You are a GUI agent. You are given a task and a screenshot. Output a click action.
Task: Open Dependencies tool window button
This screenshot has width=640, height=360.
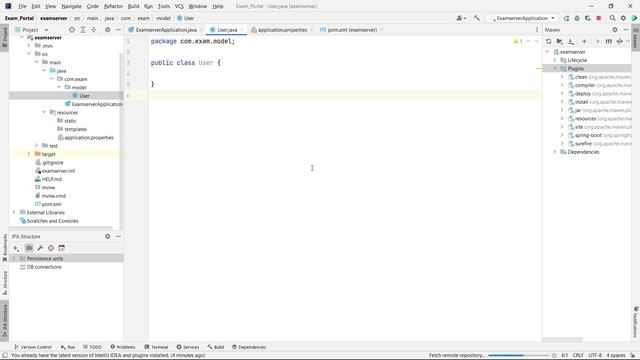pyautogui.click(x=249, y=347)
